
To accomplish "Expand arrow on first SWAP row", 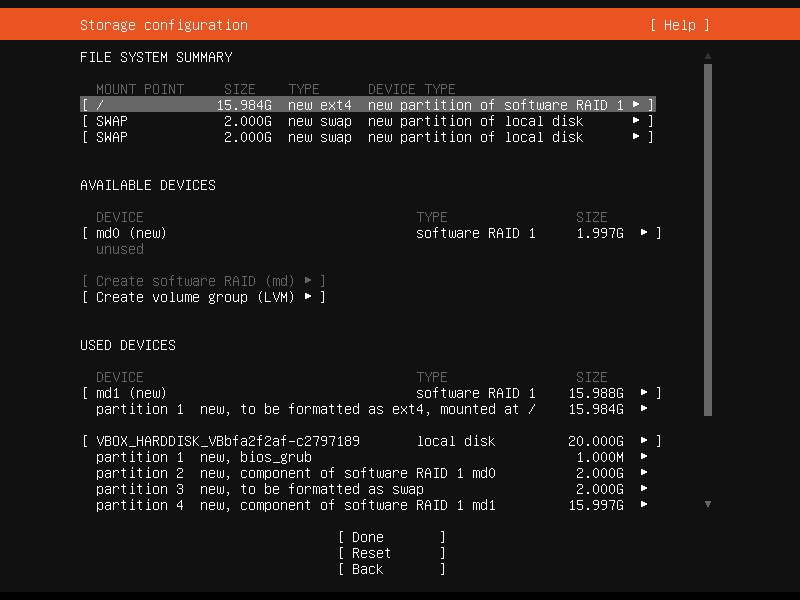I will point(636,121).
